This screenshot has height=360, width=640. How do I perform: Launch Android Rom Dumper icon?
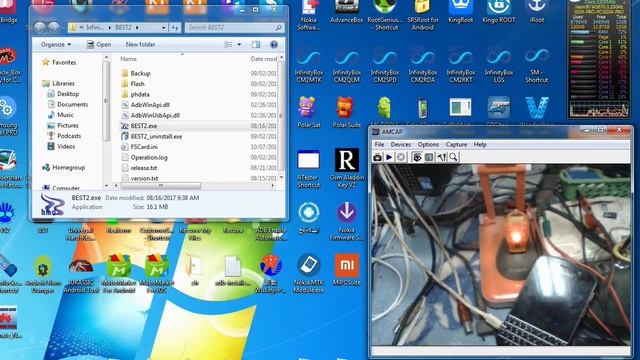coord(43,273)
